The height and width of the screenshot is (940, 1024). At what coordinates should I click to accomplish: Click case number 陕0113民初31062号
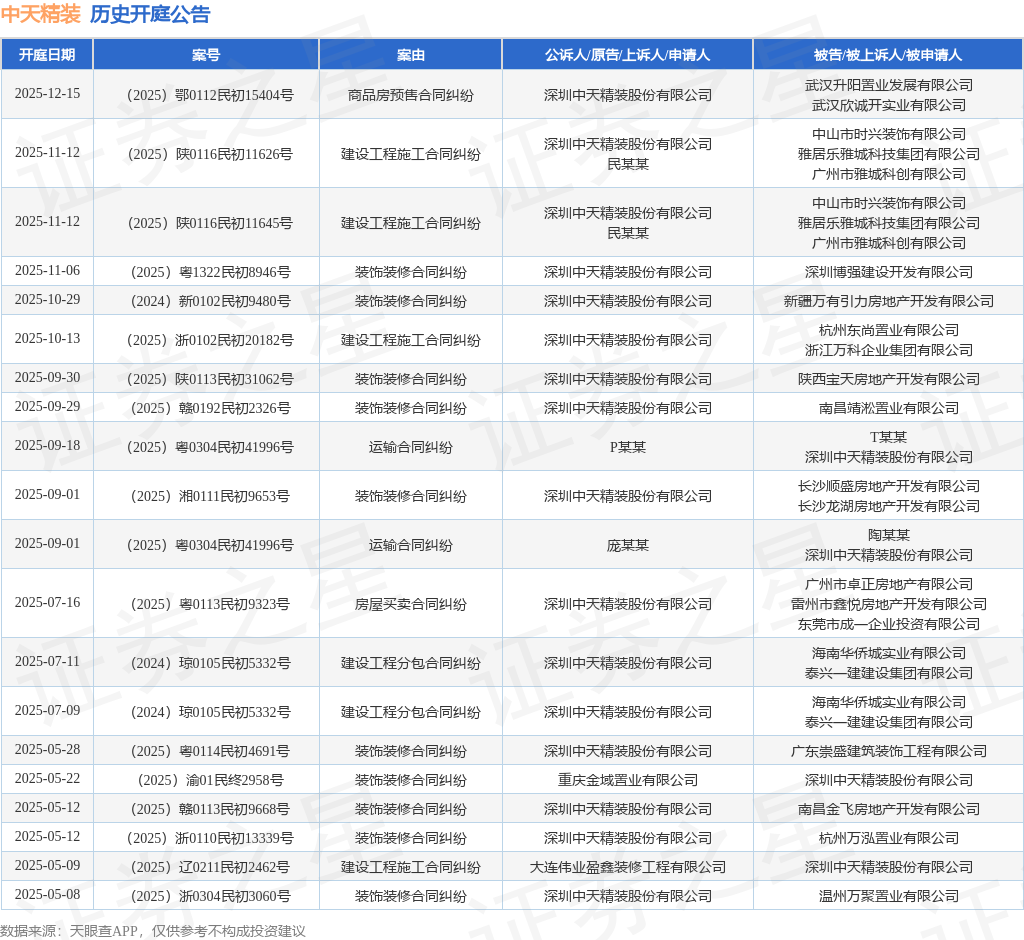tap(210, 380)
